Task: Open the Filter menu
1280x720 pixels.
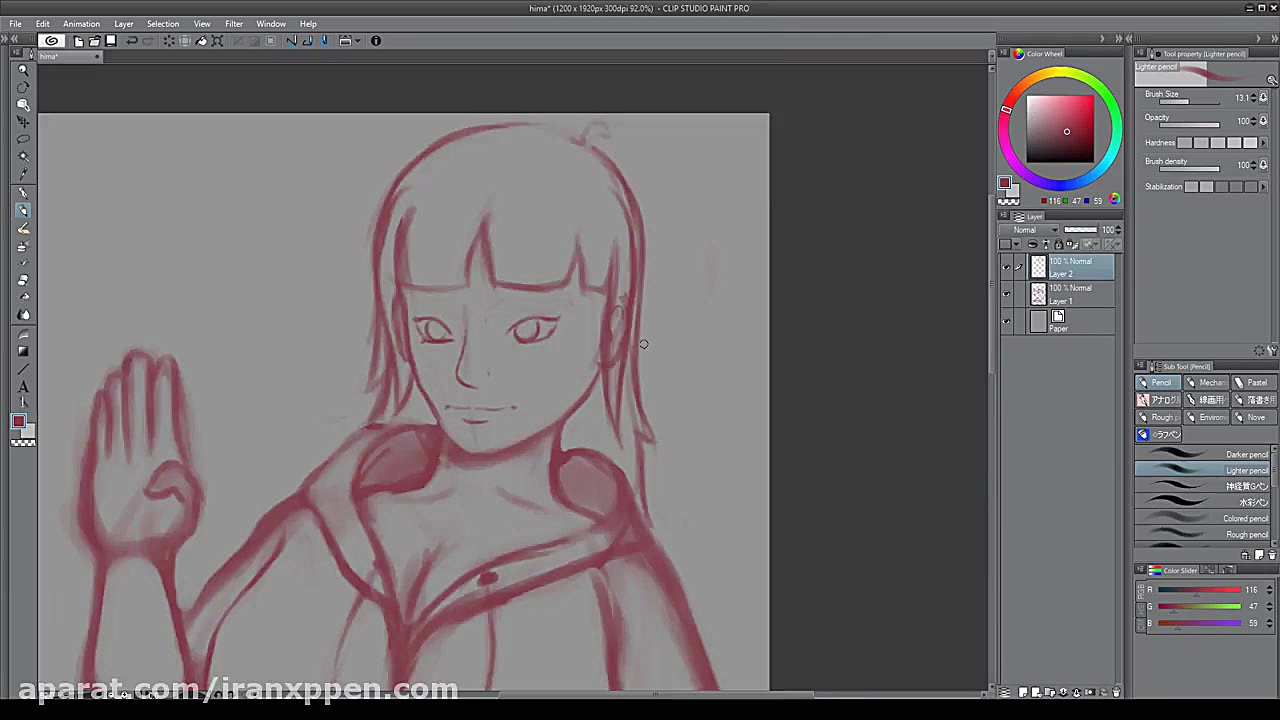Action: pyautogui.click(x=234, y=24)
